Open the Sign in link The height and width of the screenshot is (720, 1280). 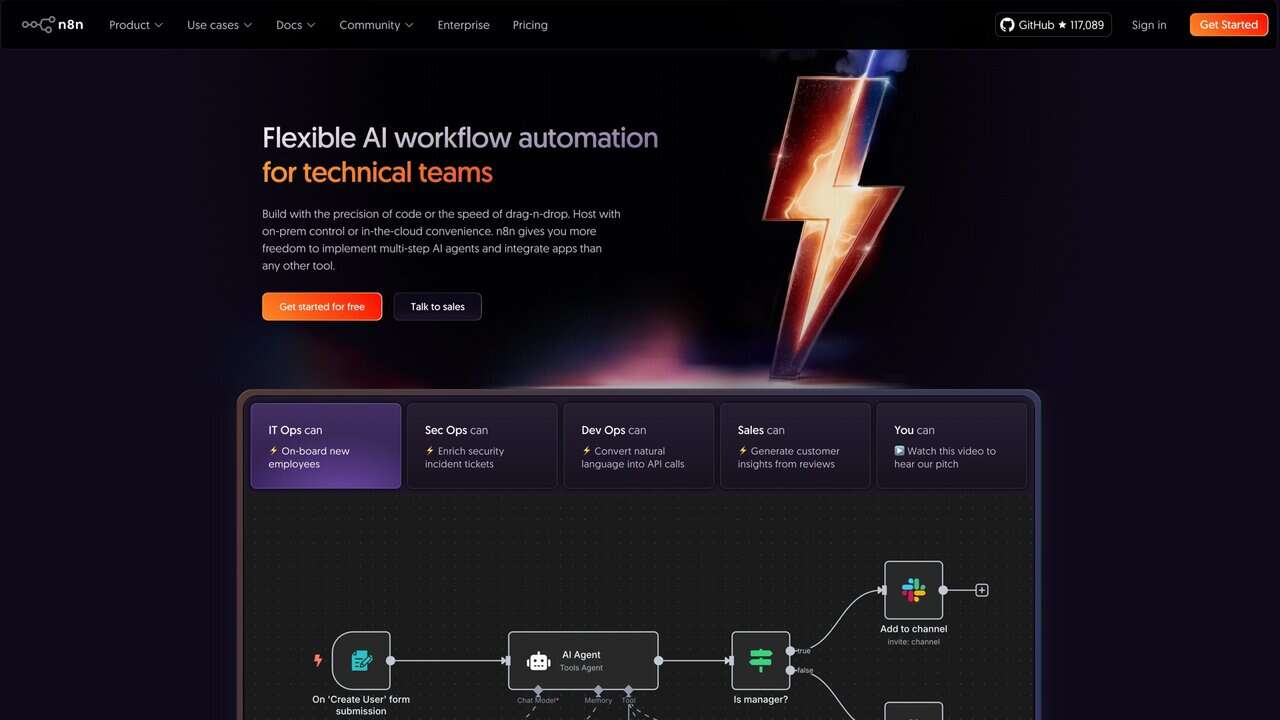point(1149,25)
